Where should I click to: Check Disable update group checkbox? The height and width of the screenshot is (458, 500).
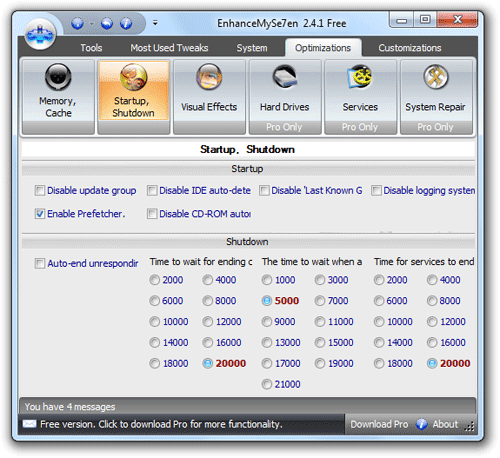point(40,191)
